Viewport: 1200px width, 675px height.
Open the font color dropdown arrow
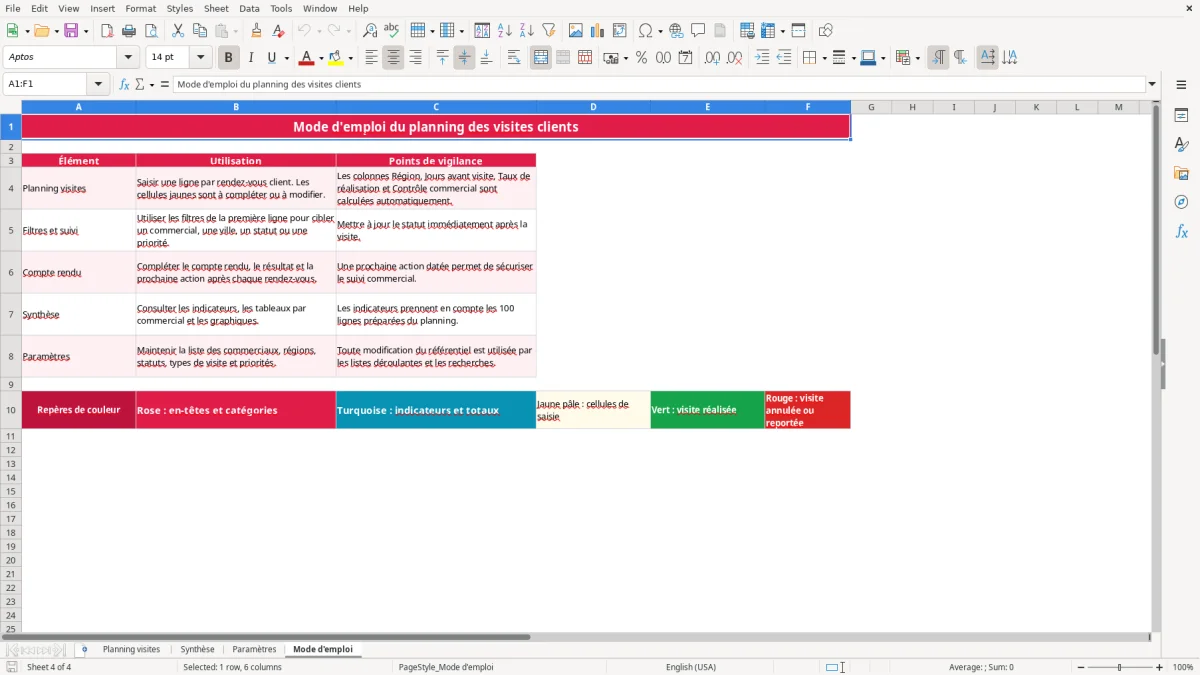pyautogui.click(x=321, y=58)
